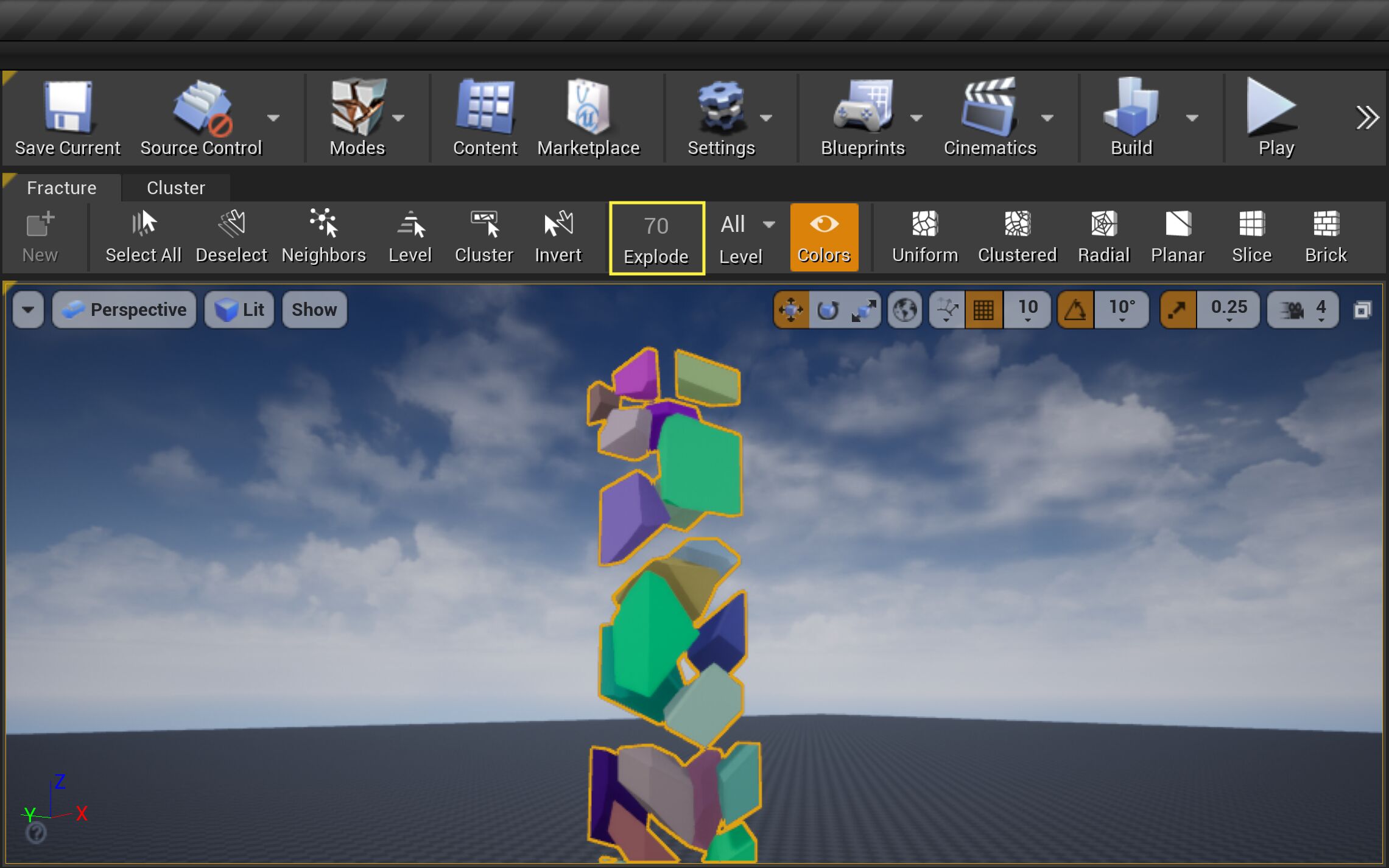
Task: Switch to the Cluster tab
Action: coord(175,187)
